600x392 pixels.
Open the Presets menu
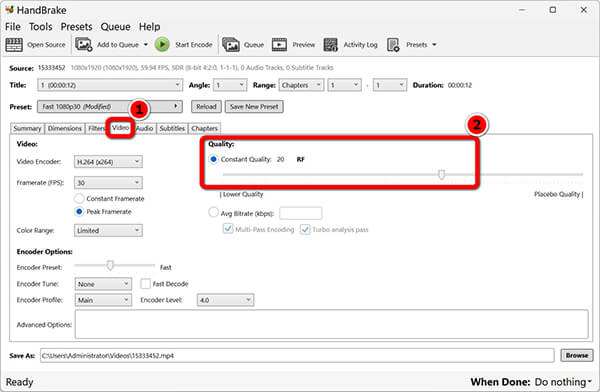click(x=77, y=27)
